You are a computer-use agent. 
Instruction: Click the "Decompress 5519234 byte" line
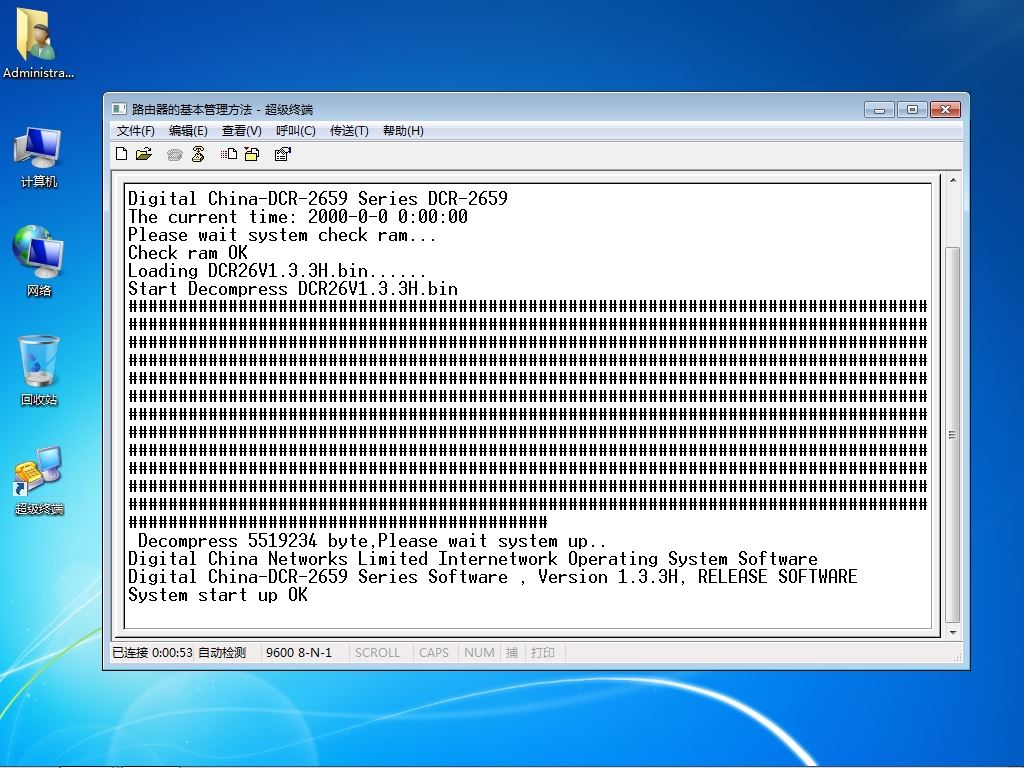(x=372, y=541)
